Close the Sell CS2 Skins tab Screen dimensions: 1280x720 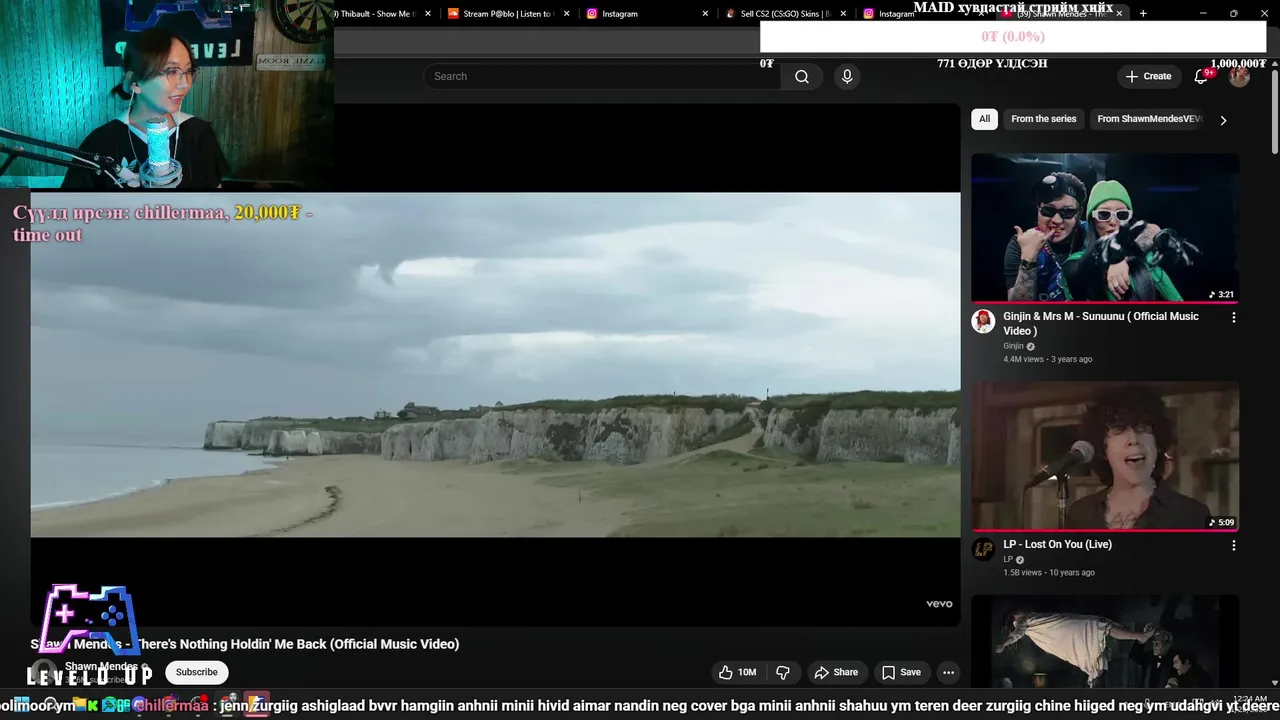(843, 14)
